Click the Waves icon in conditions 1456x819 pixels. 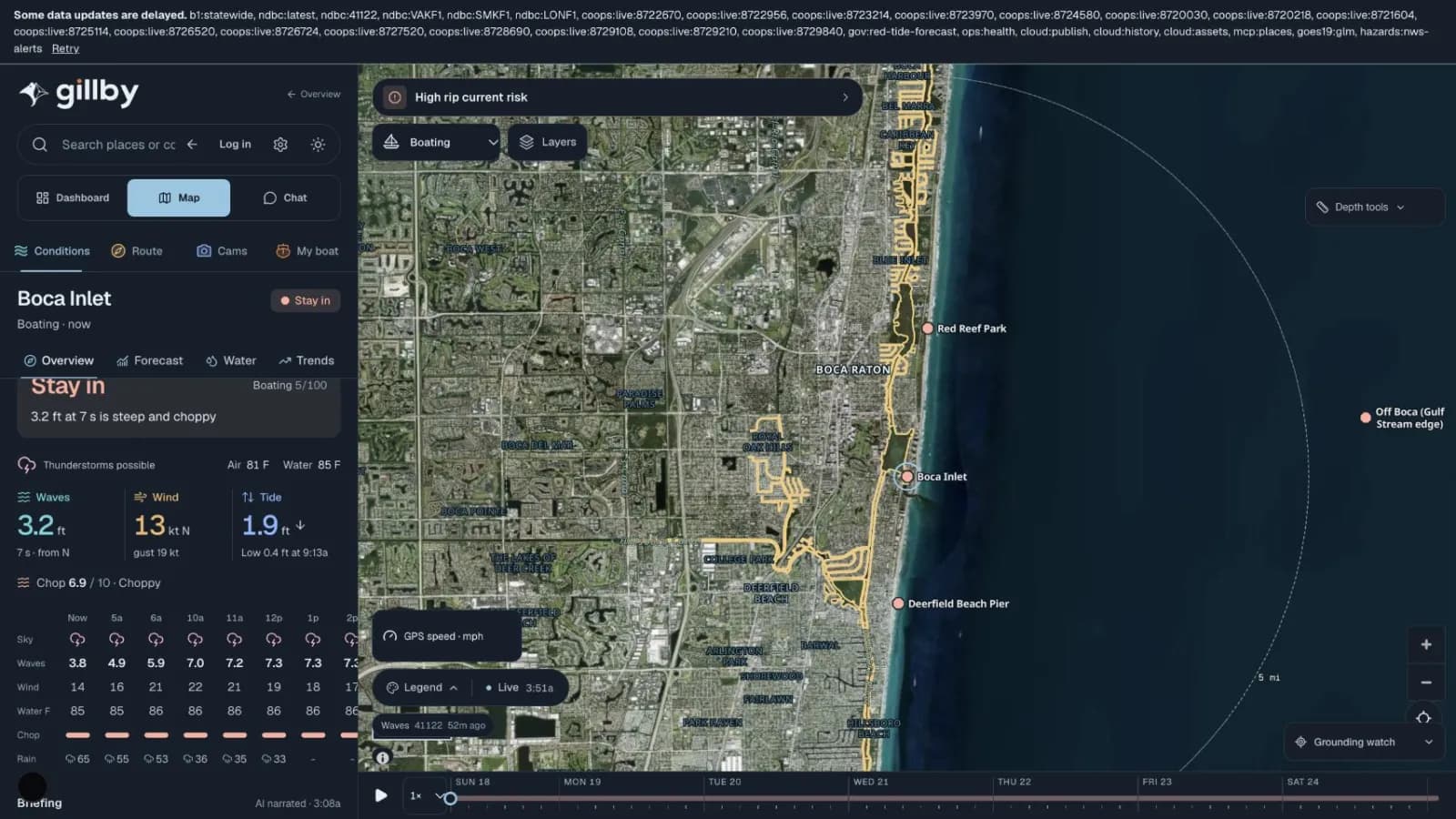(24, 498)
